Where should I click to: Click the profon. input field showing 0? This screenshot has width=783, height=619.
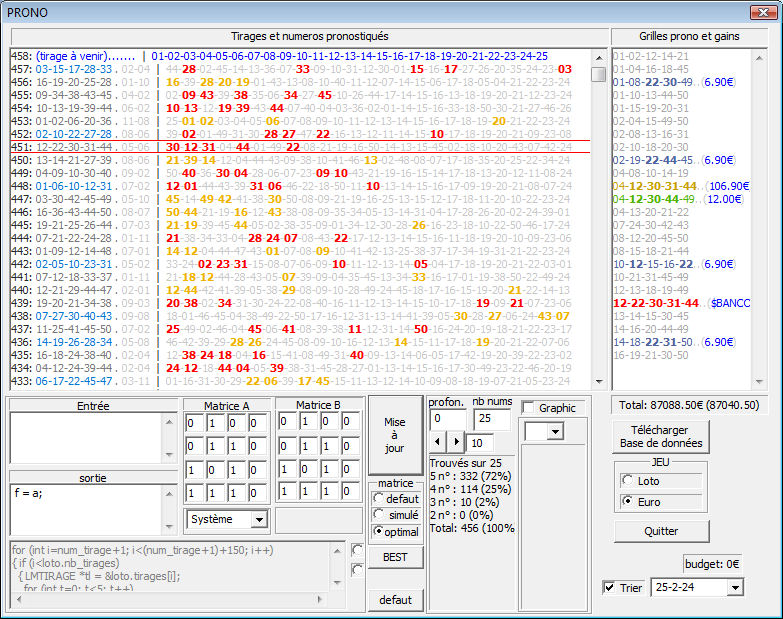[x=448, y=419]
